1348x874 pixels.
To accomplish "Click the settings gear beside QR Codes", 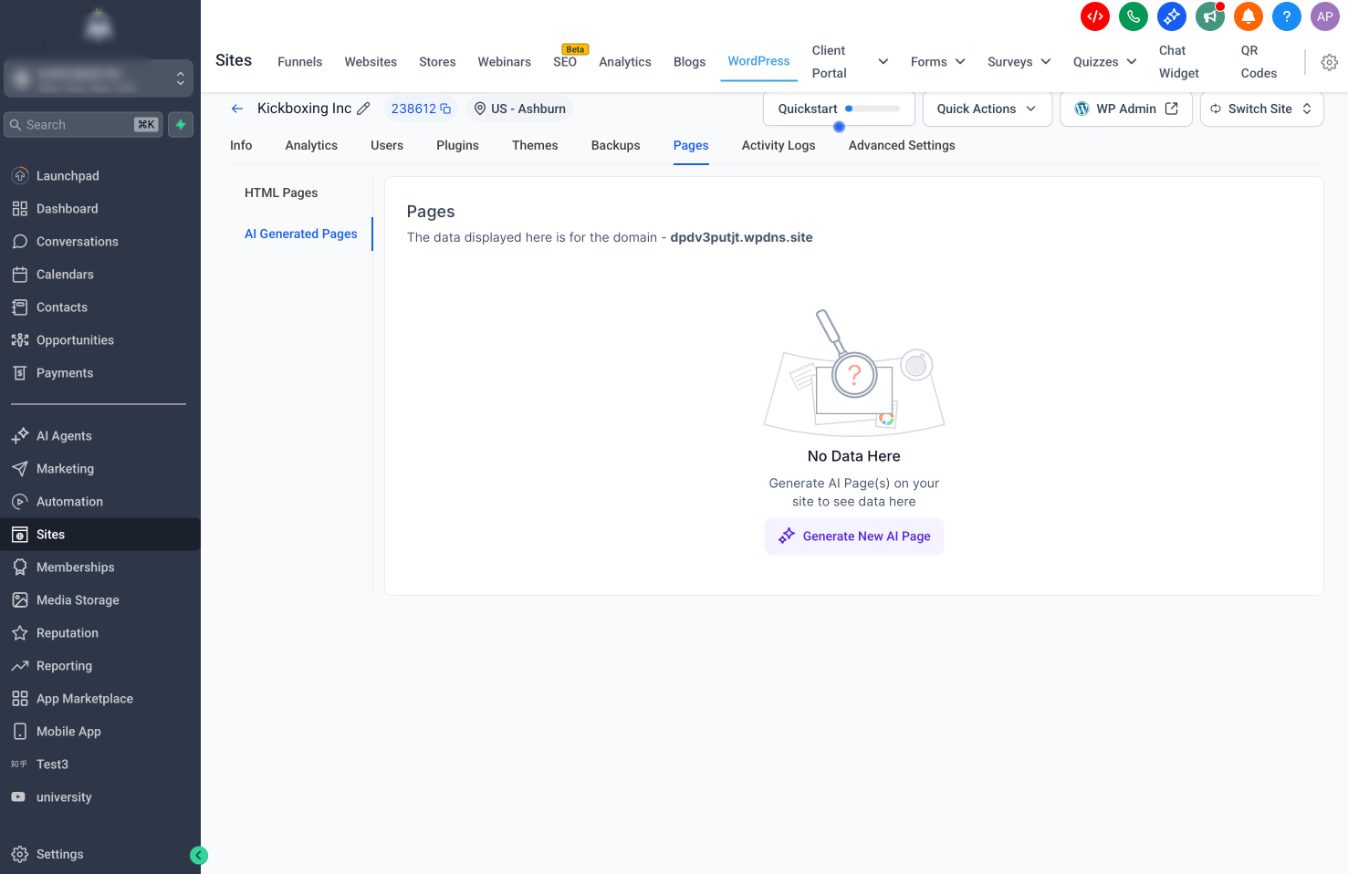I will tap(1329, 62).
